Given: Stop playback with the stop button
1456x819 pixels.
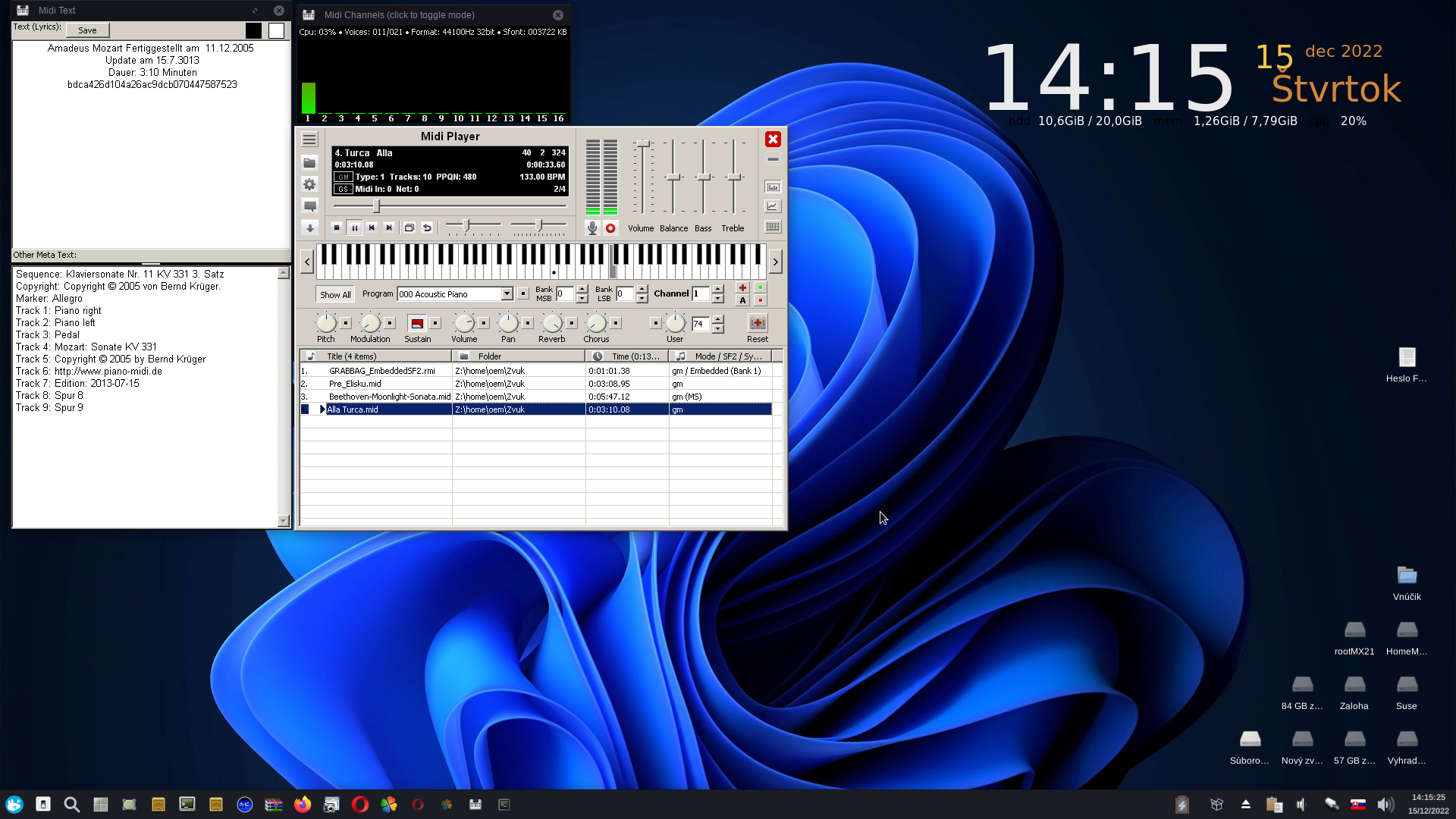Looking at the screenshot, I should click(337, 227).
